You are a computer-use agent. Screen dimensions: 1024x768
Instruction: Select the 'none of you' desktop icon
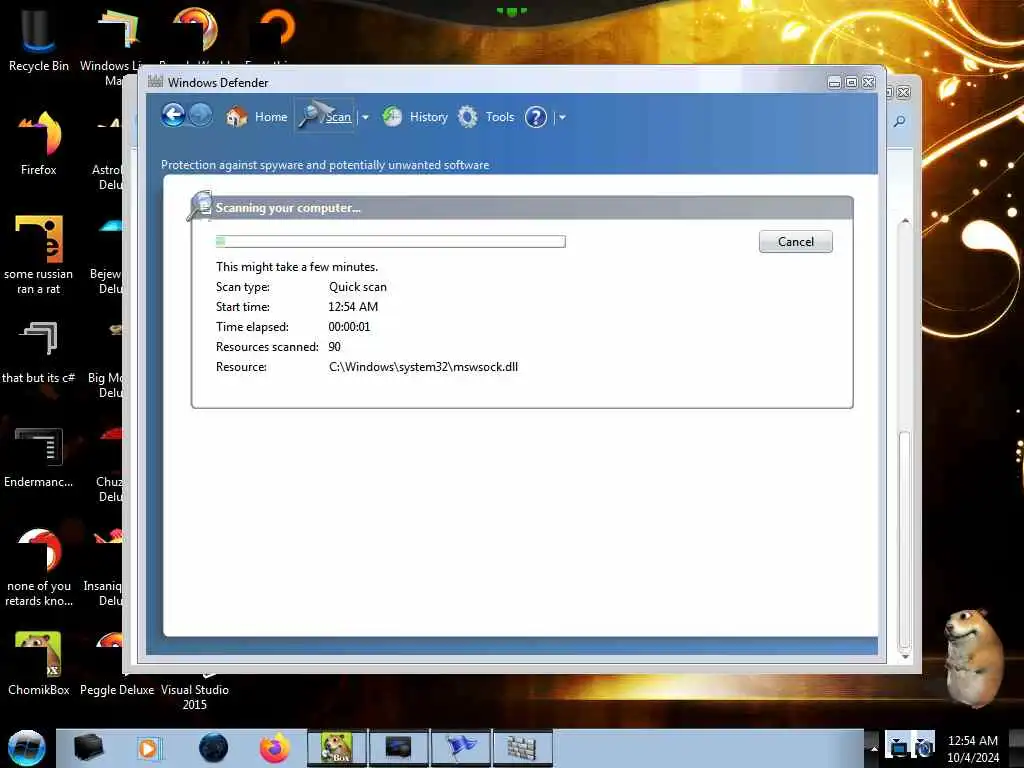(39, 568)
